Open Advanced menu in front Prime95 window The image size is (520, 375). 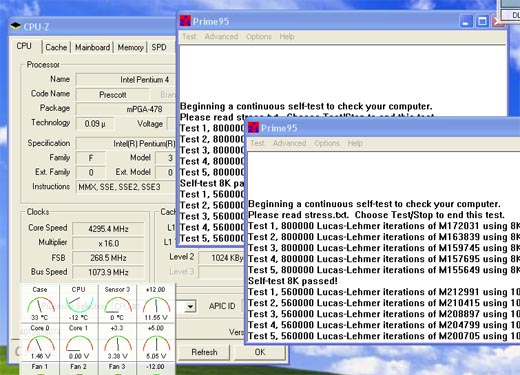[x=289, y=143]
